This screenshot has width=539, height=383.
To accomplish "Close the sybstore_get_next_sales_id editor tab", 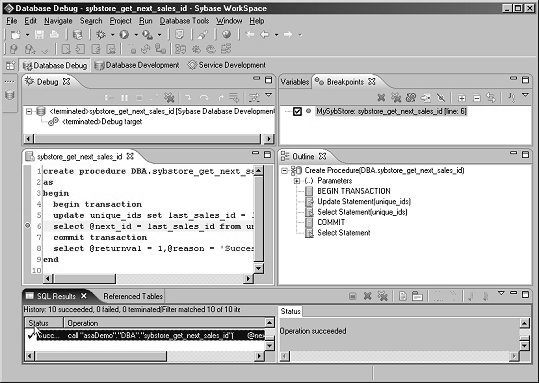I will [130, 156].
